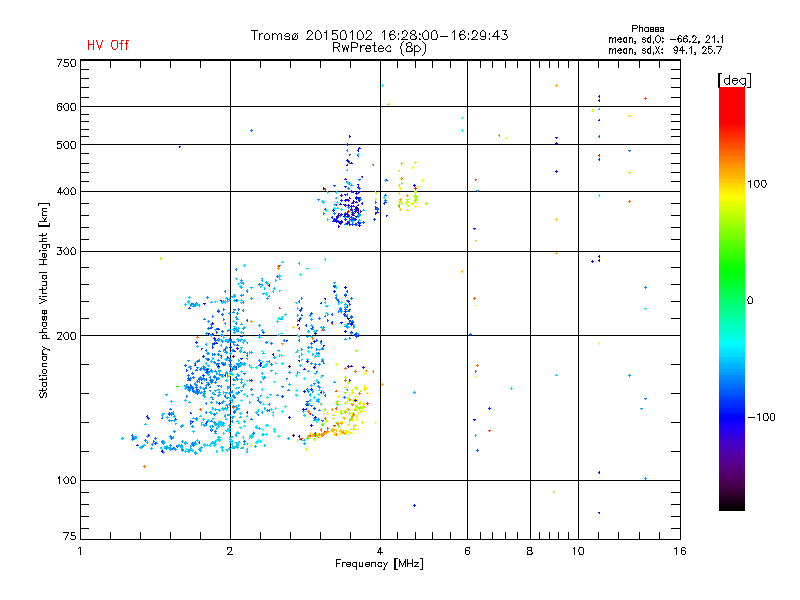
Task: Click the x-axis tick label '10'
Action: click(x=578, y=551)
